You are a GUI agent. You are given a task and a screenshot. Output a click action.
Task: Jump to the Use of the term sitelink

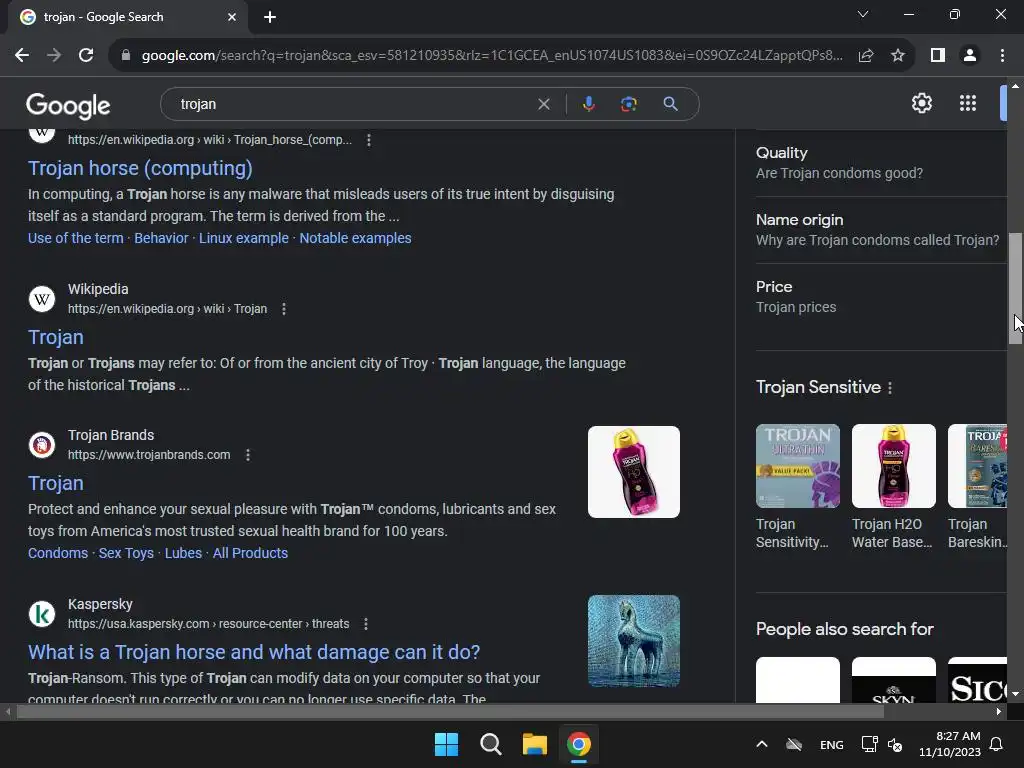point(76,238)
